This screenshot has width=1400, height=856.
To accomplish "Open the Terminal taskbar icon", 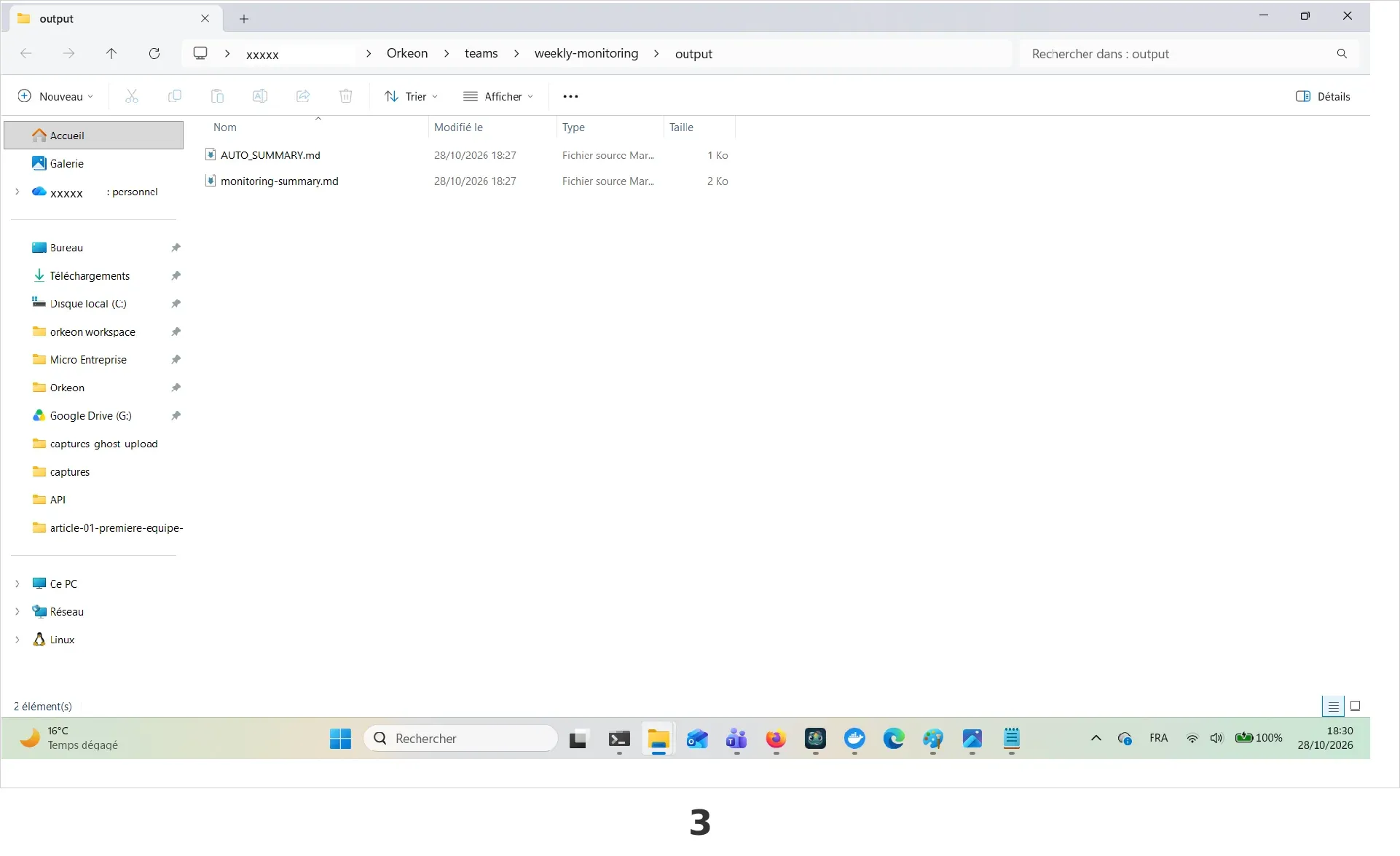I will tap(619, 739).
